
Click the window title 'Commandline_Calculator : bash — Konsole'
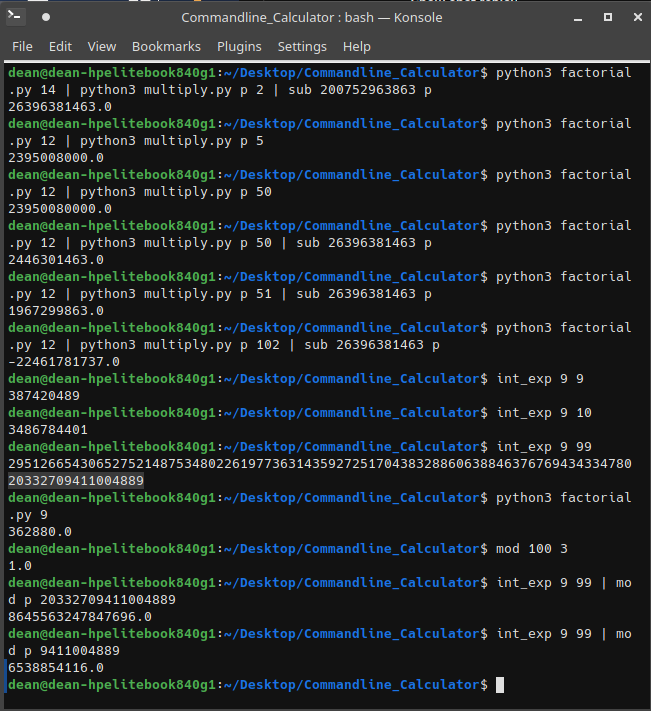point(312,18)
